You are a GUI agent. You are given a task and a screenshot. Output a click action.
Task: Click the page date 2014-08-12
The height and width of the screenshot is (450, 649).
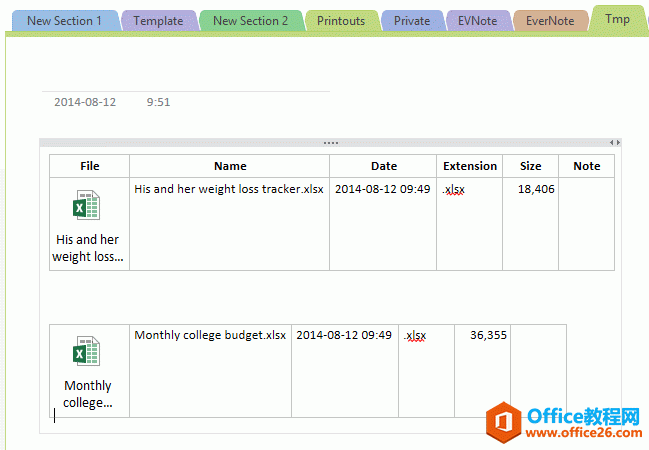point(85,102)
